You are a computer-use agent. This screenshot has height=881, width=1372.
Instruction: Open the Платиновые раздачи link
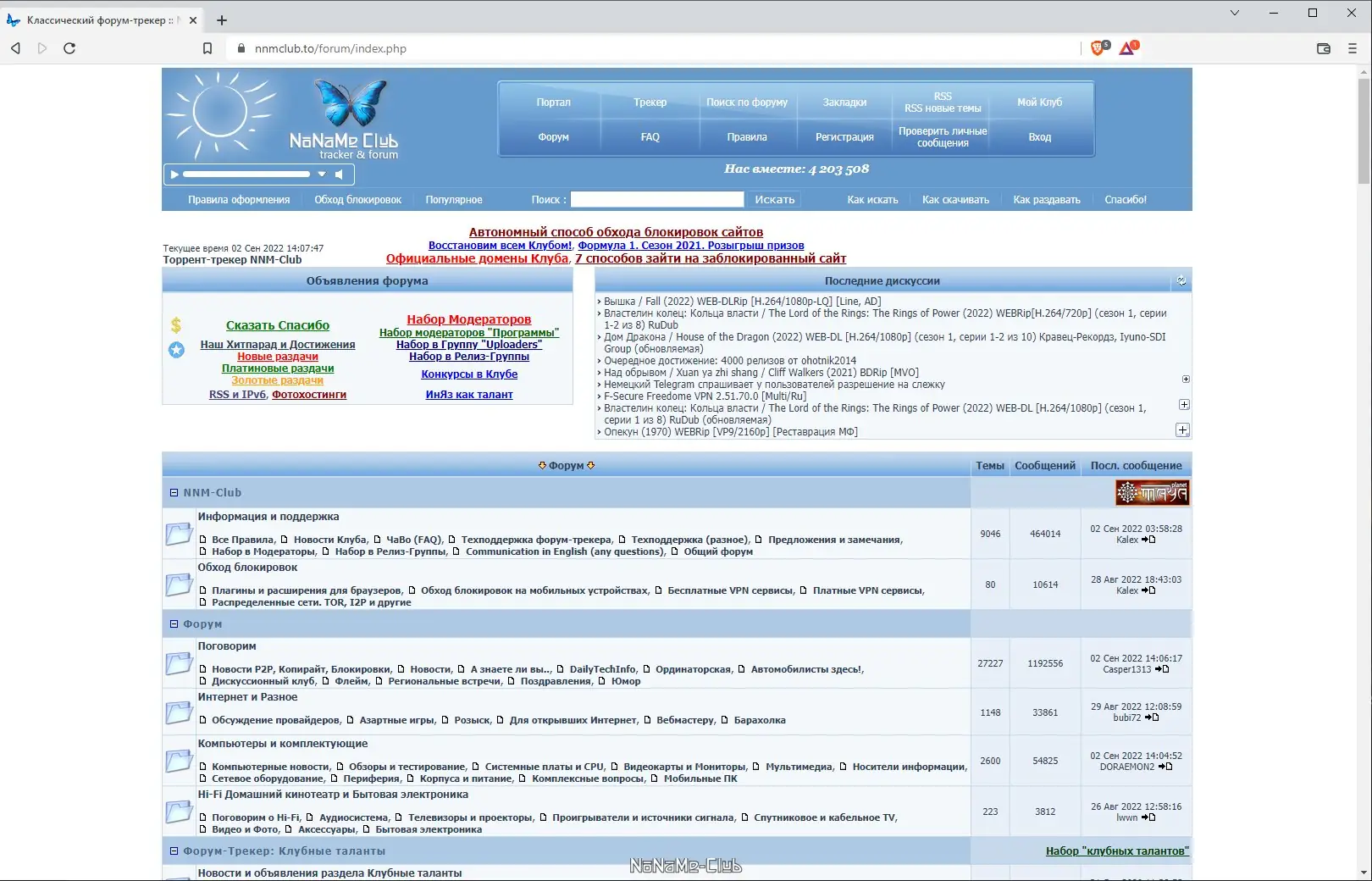[278, 368]
